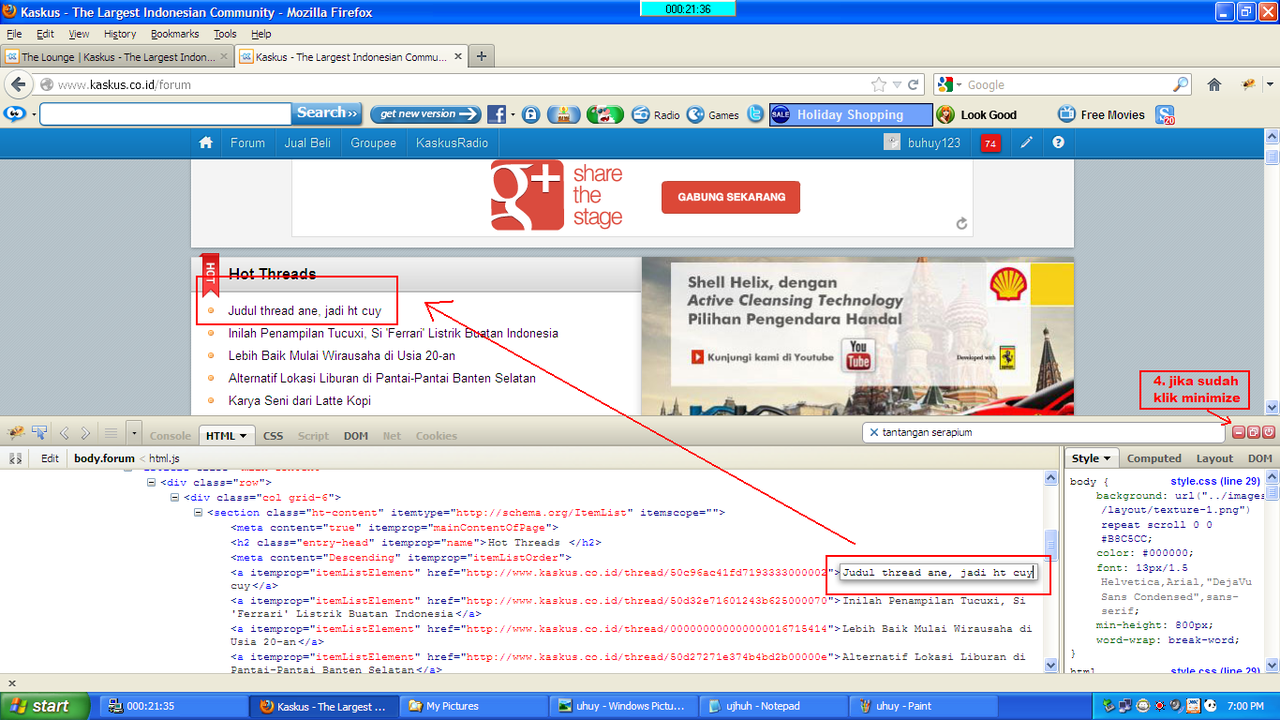Image resolution: width=1280 pixels, height=720 pixels.
Task: Click the Twitter icon in toolbar
Action: point(756,115)
